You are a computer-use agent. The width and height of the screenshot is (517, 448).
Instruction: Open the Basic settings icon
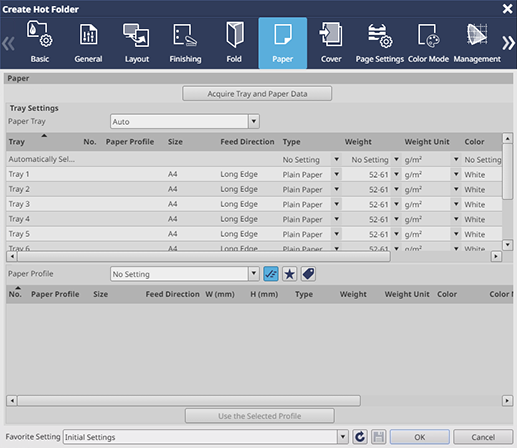pyautogui.click(x=39, y=34)
